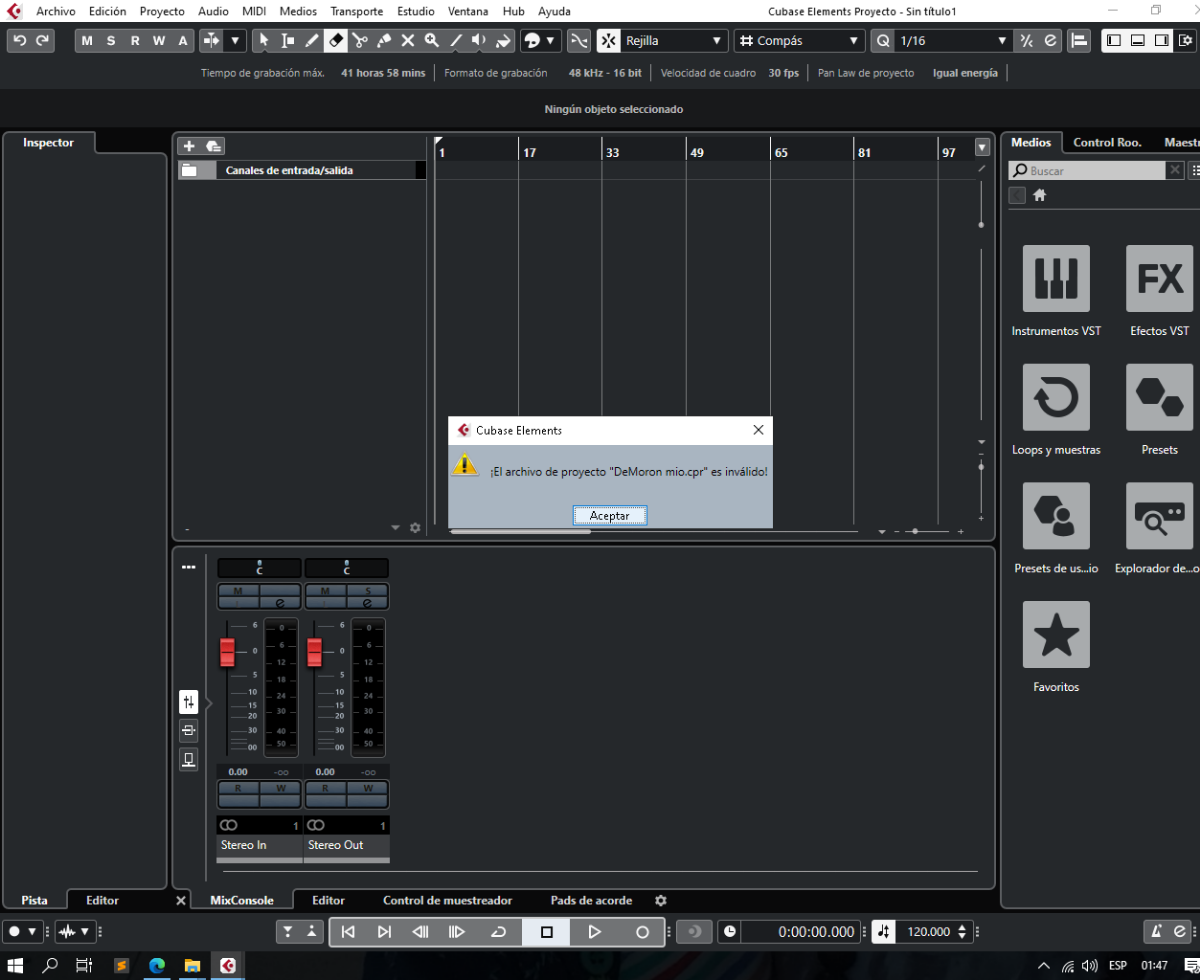Click the Stereo Out volume fader
Image resolution: width=1200 pixels, height=980 pixels.
[315, 652]
